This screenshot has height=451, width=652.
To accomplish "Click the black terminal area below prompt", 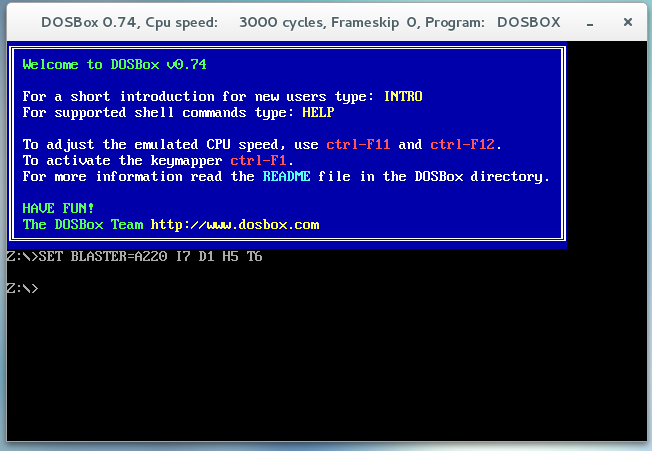I will tap(326, 368).
